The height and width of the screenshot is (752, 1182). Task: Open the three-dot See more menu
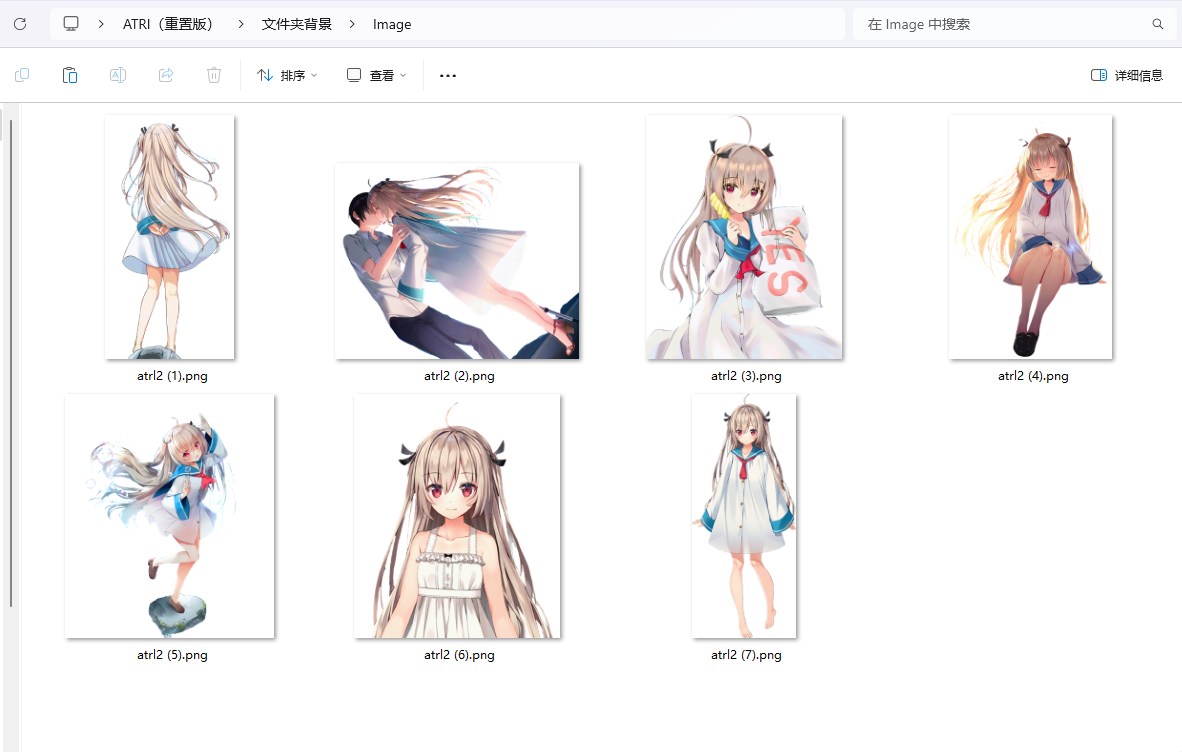click(448, 75)
